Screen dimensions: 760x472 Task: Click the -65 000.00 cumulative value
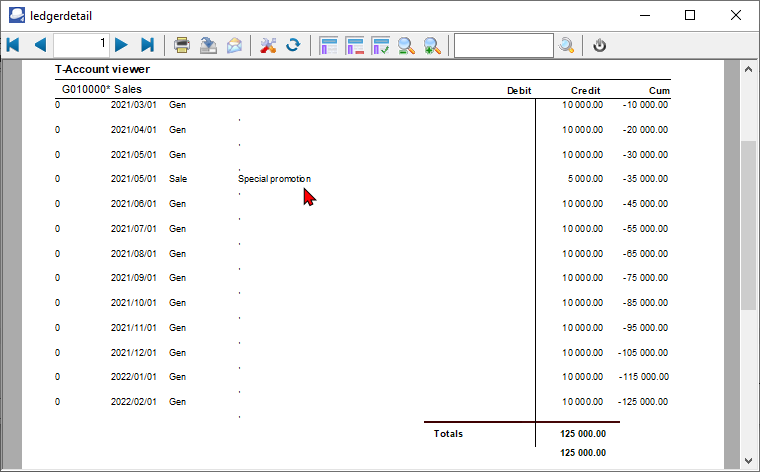(x=646, y=254)
